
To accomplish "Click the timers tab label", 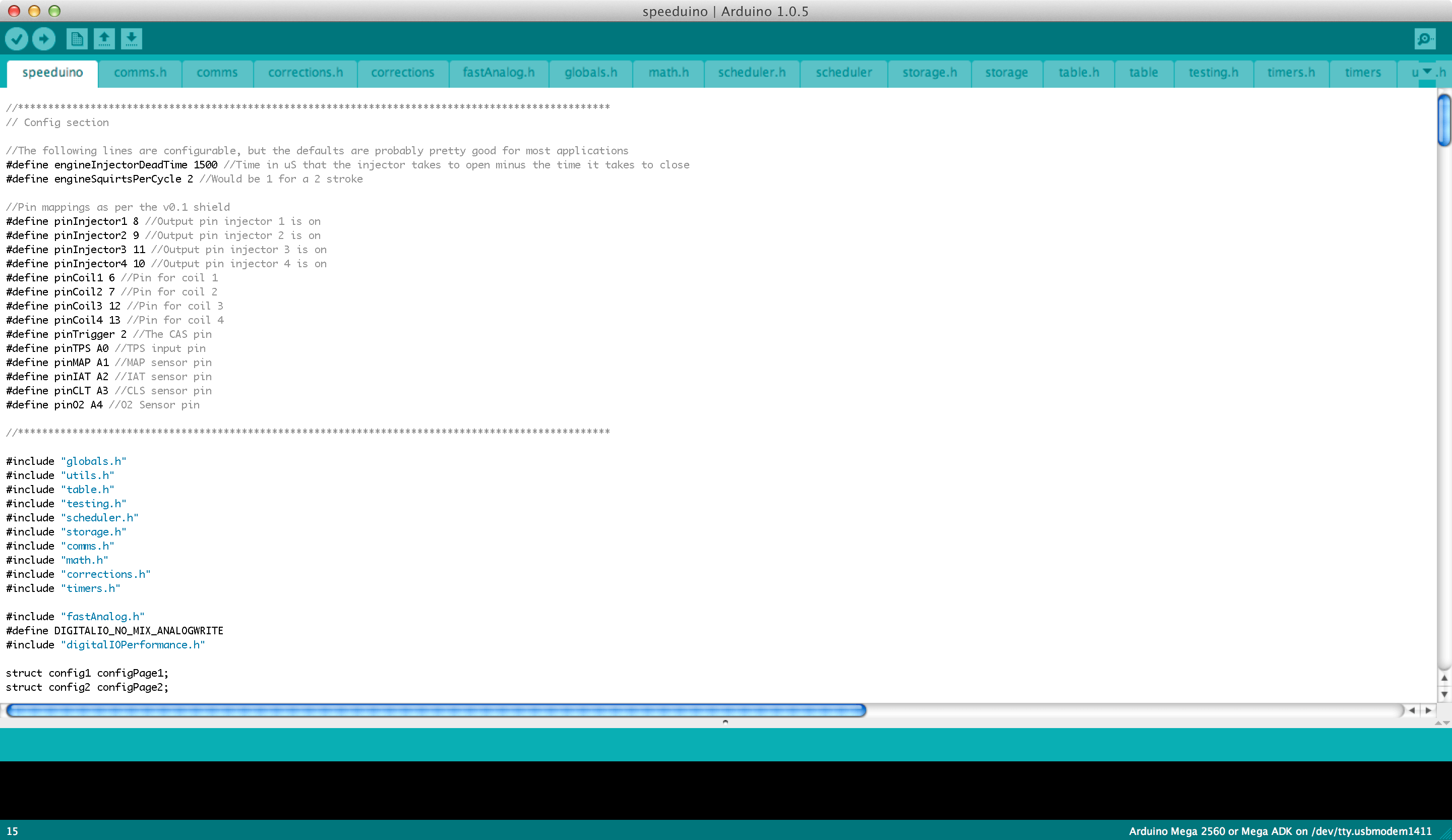I will (1363, 72).
